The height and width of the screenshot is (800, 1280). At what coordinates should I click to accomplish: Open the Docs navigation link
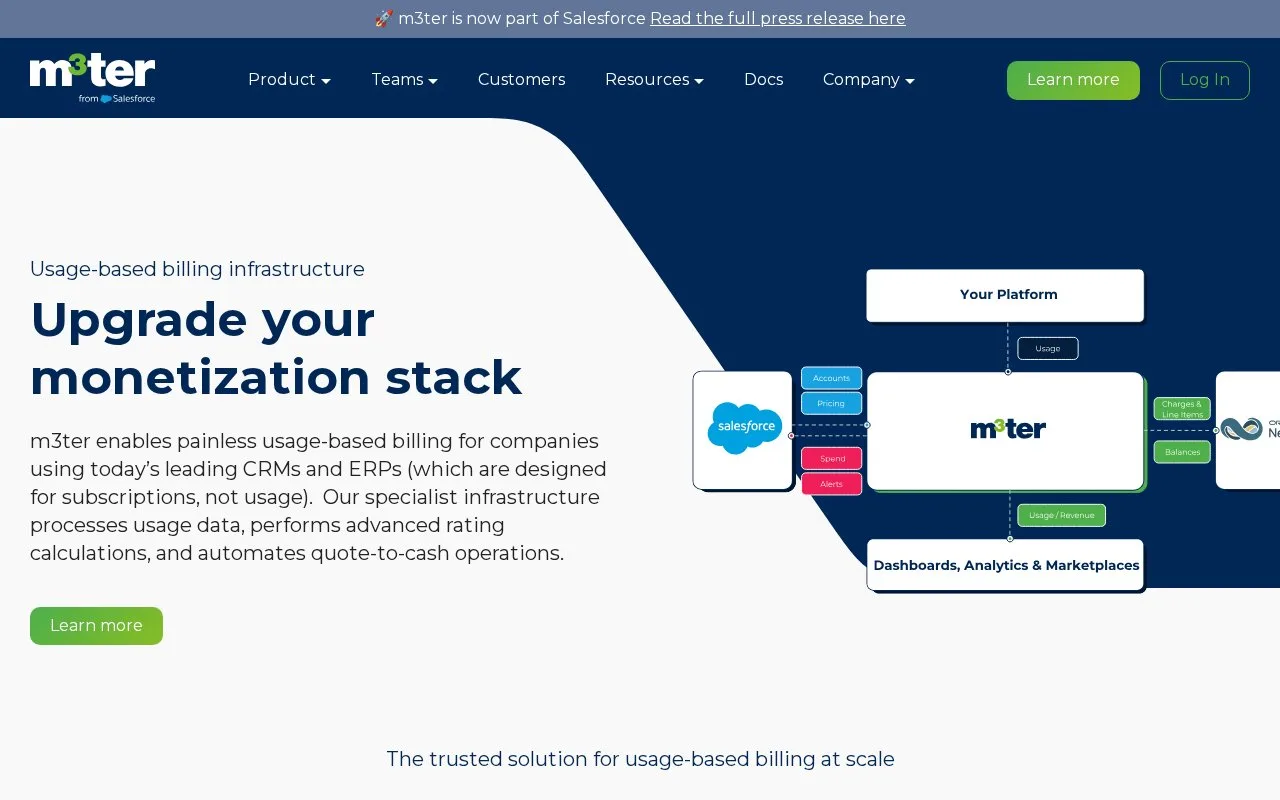click(x=764, y=80)
